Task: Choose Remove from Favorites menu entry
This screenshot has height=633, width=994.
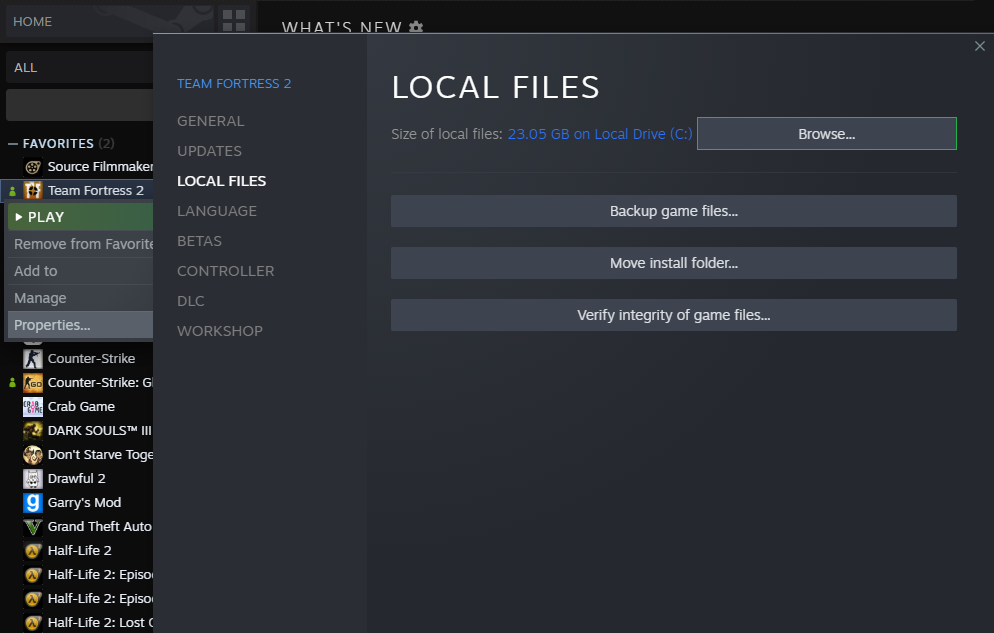Action: (x=80, y=244)
